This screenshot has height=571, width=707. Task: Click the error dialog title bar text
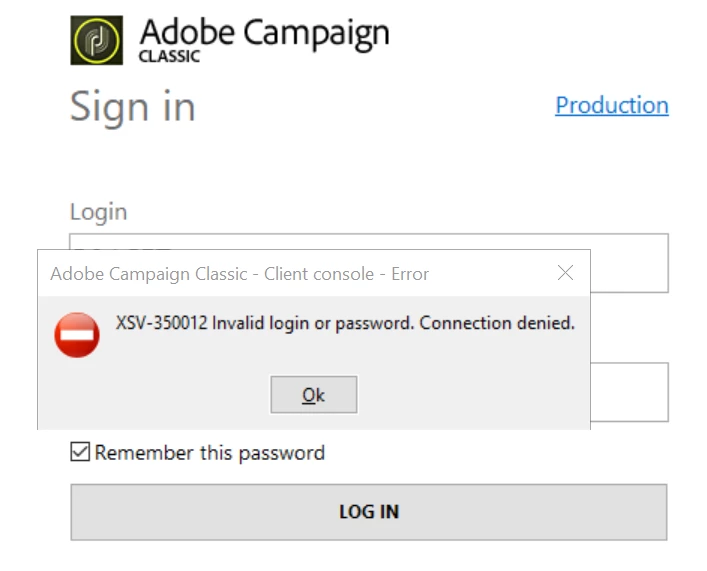(239, 273)
